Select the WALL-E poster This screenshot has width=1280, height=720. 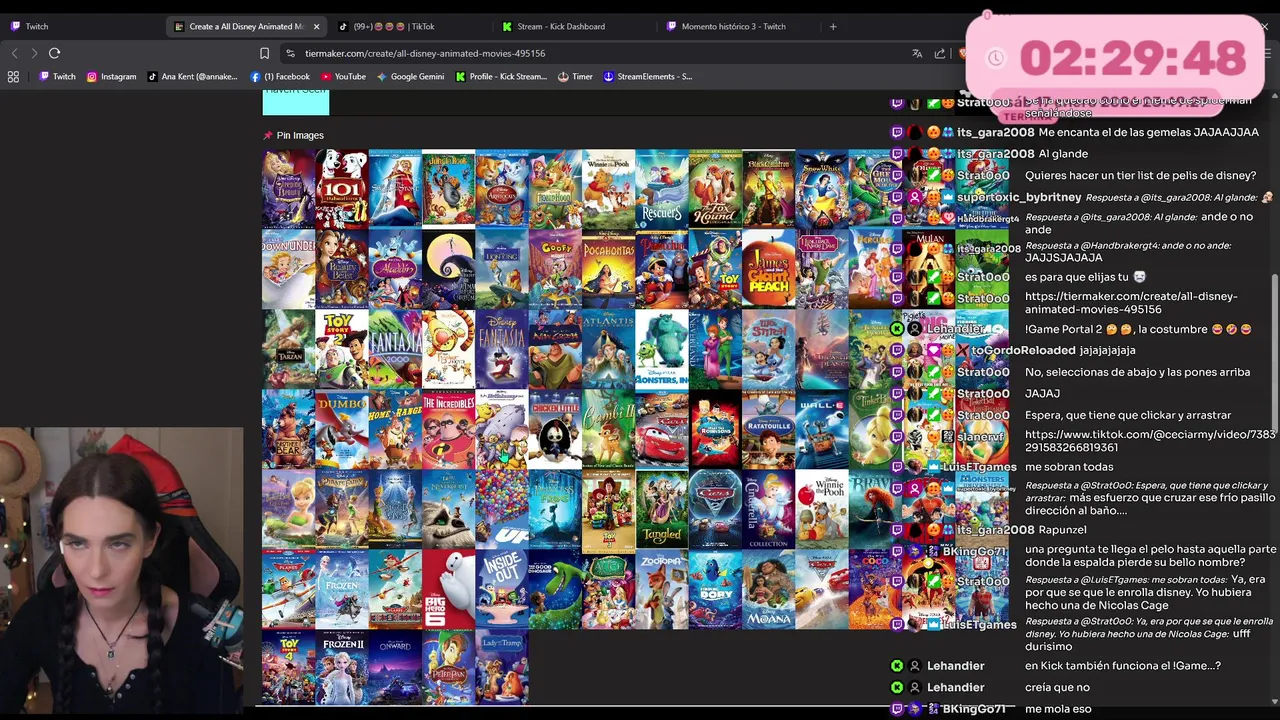click(822, 429)
